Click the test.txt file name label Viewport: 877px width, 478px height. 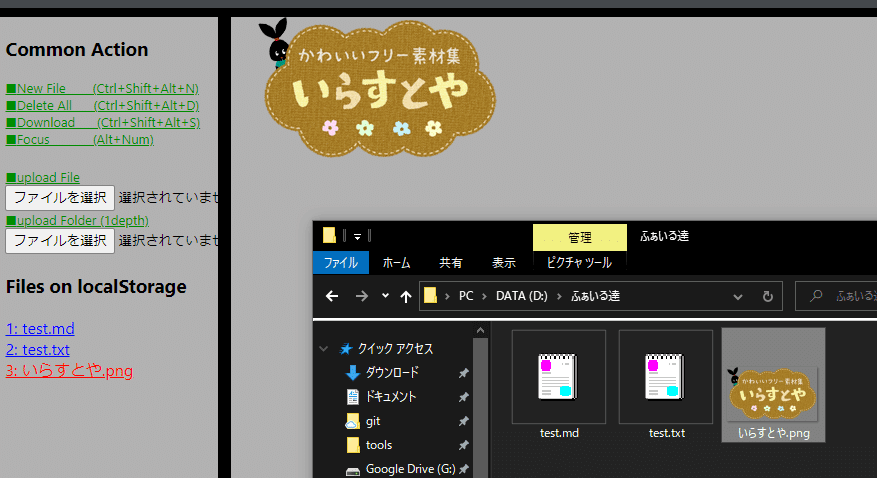(667, 433)
